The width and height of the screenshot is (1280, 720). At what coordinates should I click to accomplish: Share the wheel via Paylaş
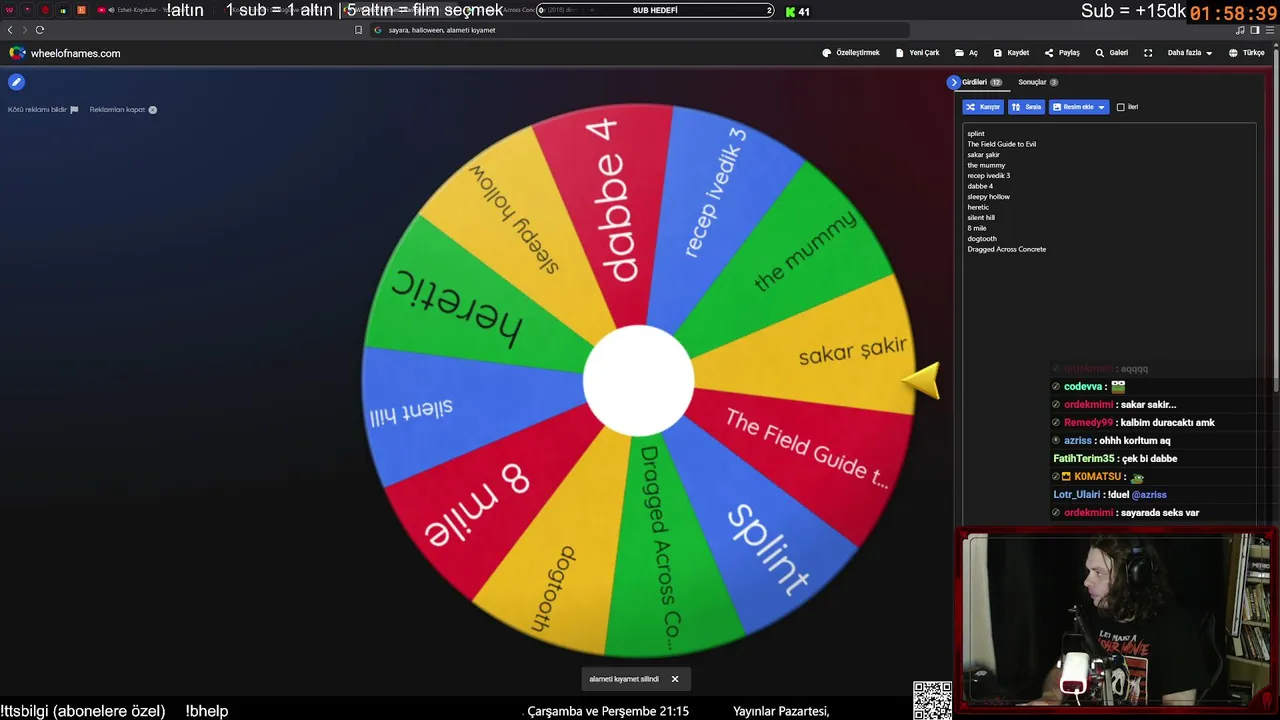(1062, 53)
